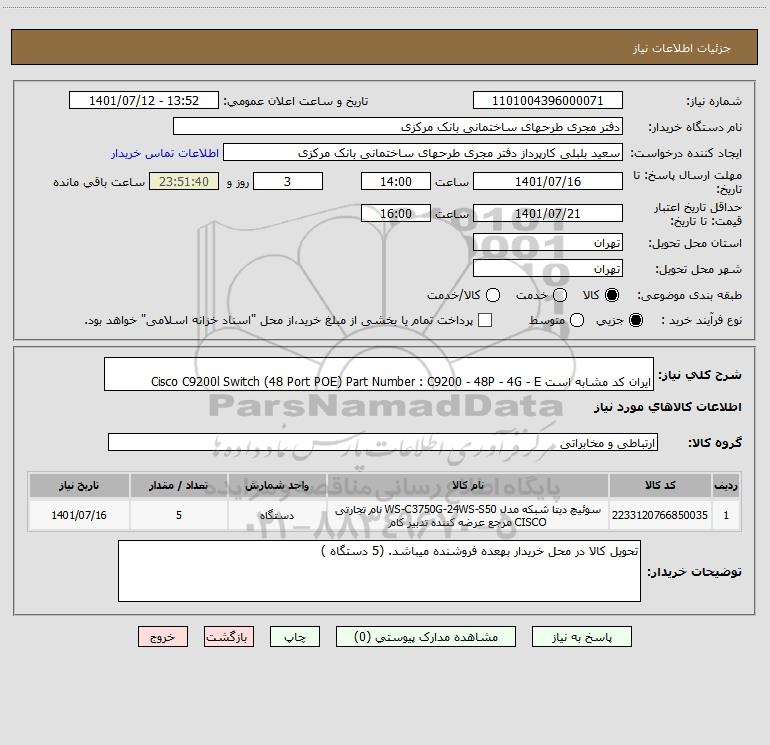Click the اطلاعات کالاهای مورد نیاز heading
Image resolution: width=770 pixels, height=745 pixels.
point(667,408)
